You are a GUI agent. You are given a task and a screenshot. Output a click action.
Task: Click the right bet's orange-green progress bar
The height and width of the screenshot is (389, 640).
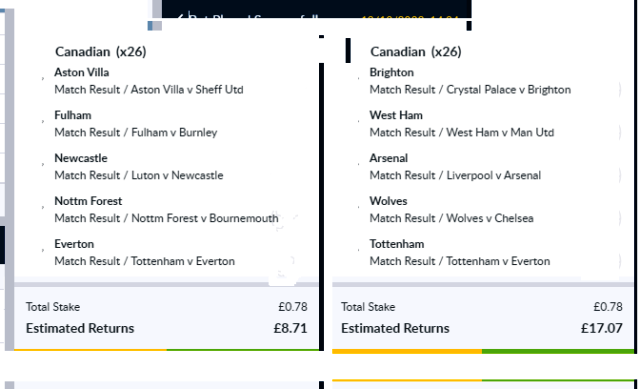[x=483, y=351]
